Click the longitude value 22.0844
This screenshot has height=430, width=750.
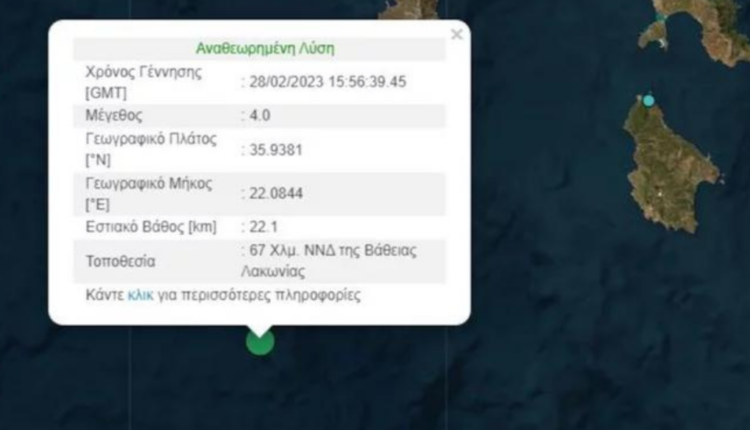click(x=276, y=194)
